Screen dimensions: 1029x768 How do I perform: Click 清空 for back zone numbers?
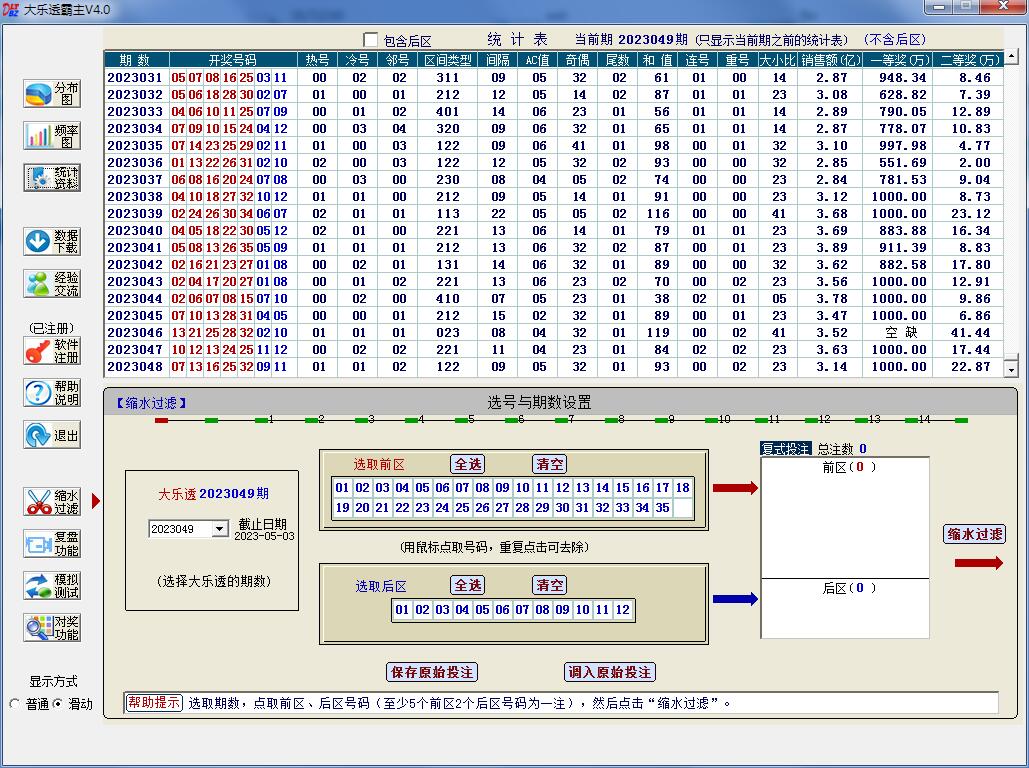click(x=550, y=585)
